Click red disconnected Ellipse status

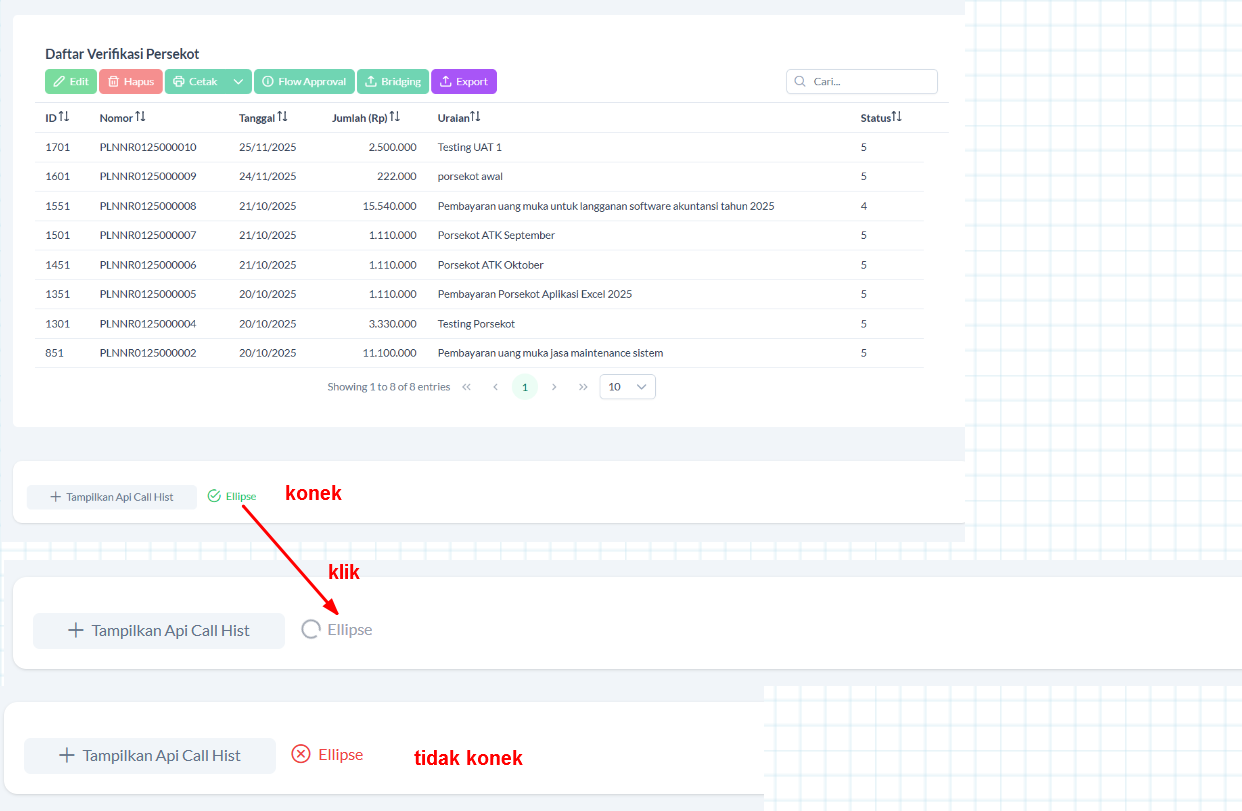tap(327, 755)
